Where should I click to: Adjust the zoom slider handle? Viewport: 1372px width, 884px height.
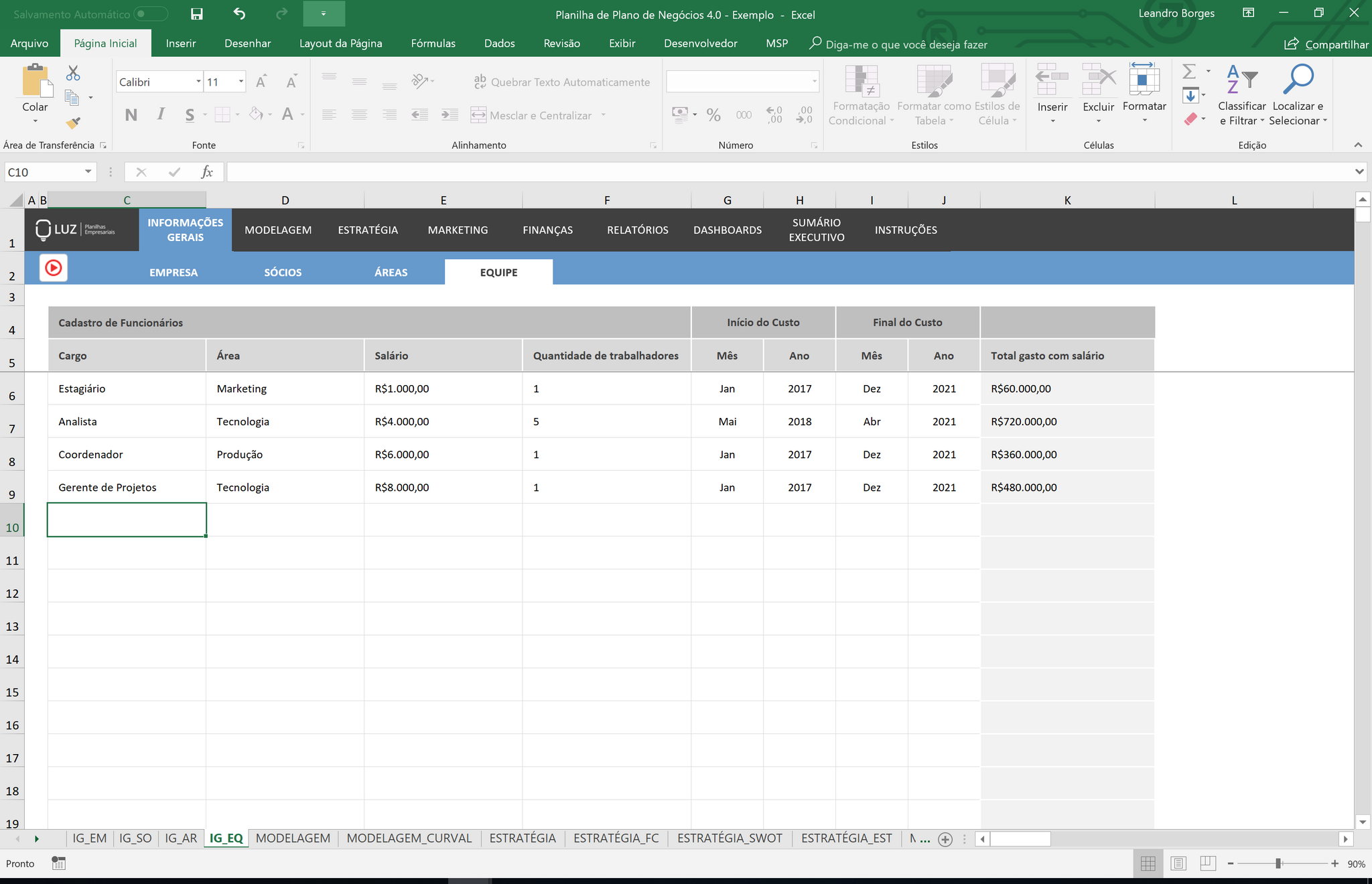(1278, 864)
